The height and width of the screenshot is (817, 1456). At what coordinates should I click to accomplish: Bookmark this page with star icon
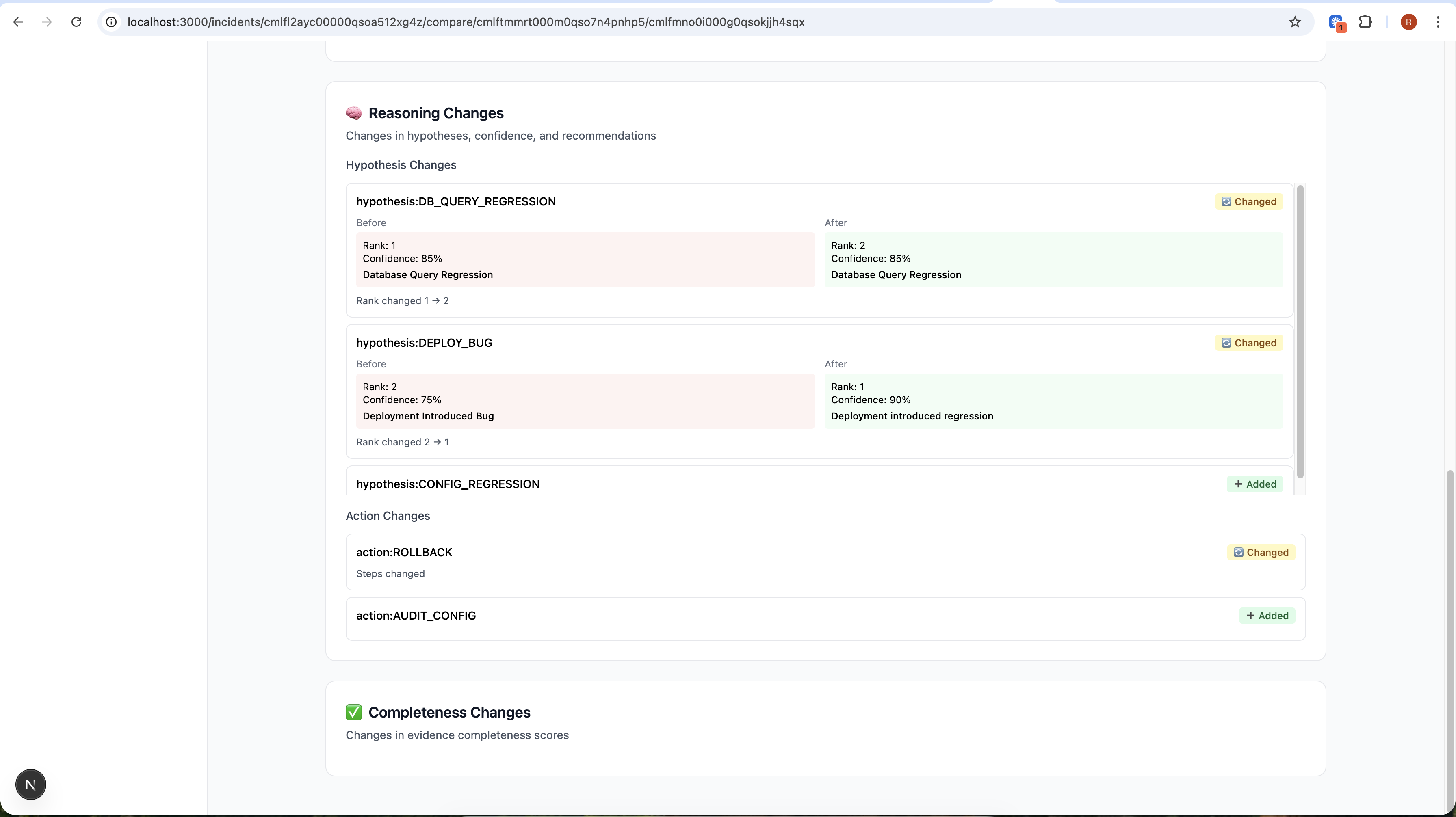[x=1295, y=22]
